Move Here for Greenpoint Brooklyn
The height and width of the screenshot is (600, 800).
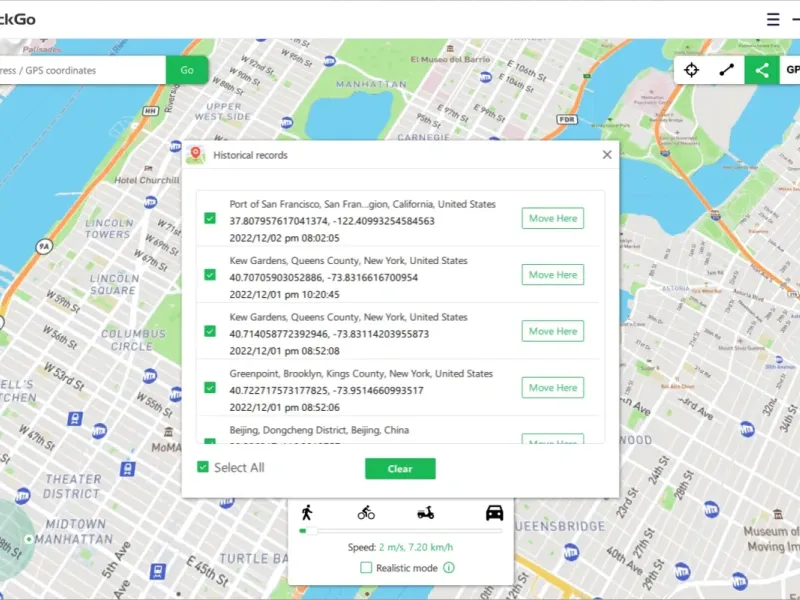point(553,388)
